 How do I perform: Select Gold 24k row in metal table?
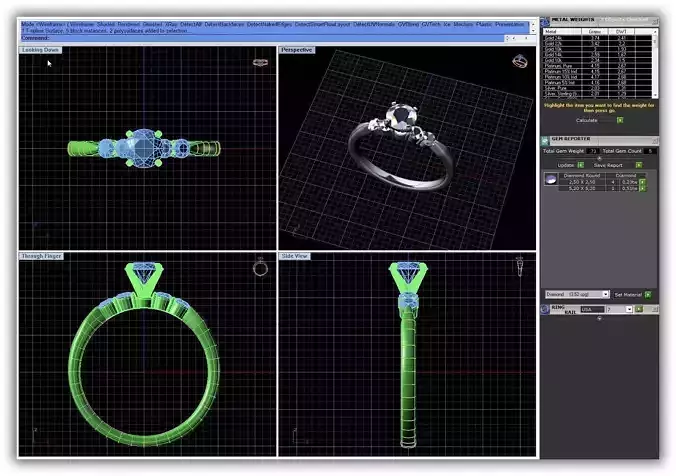[598, 38]
